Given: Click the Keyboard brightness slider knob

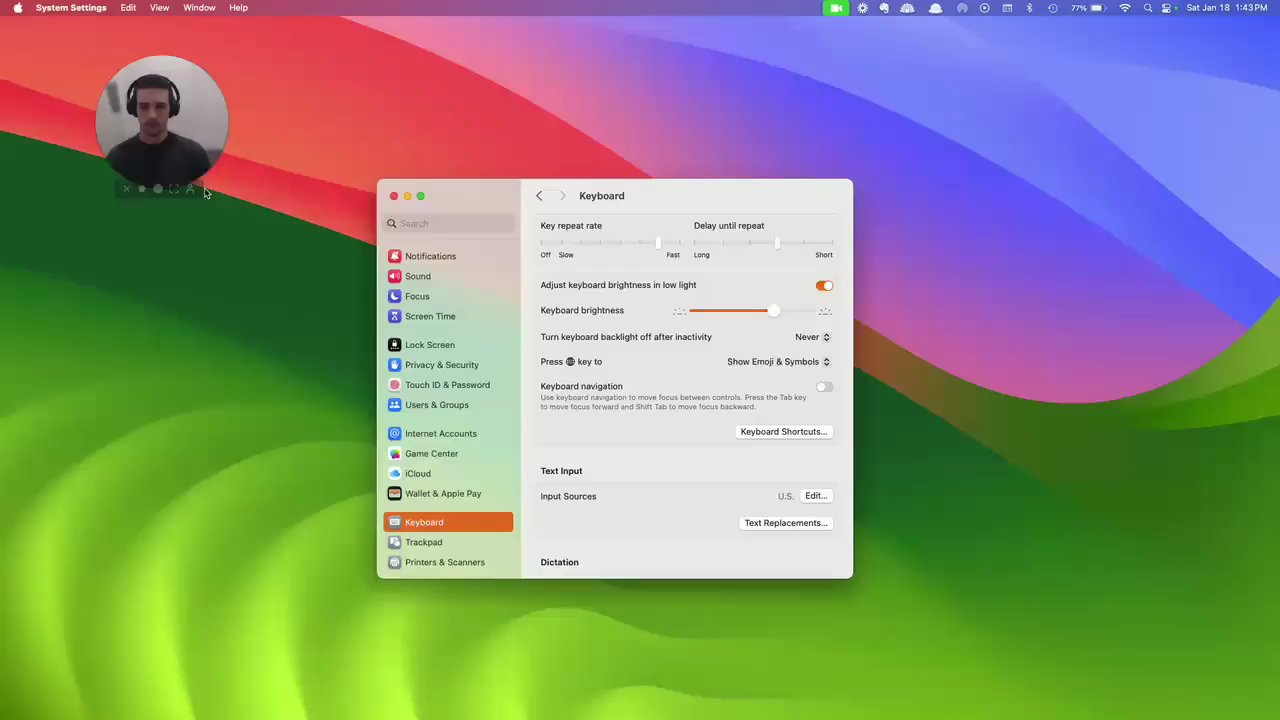Looking at the screenshot, I should [773, 311].
